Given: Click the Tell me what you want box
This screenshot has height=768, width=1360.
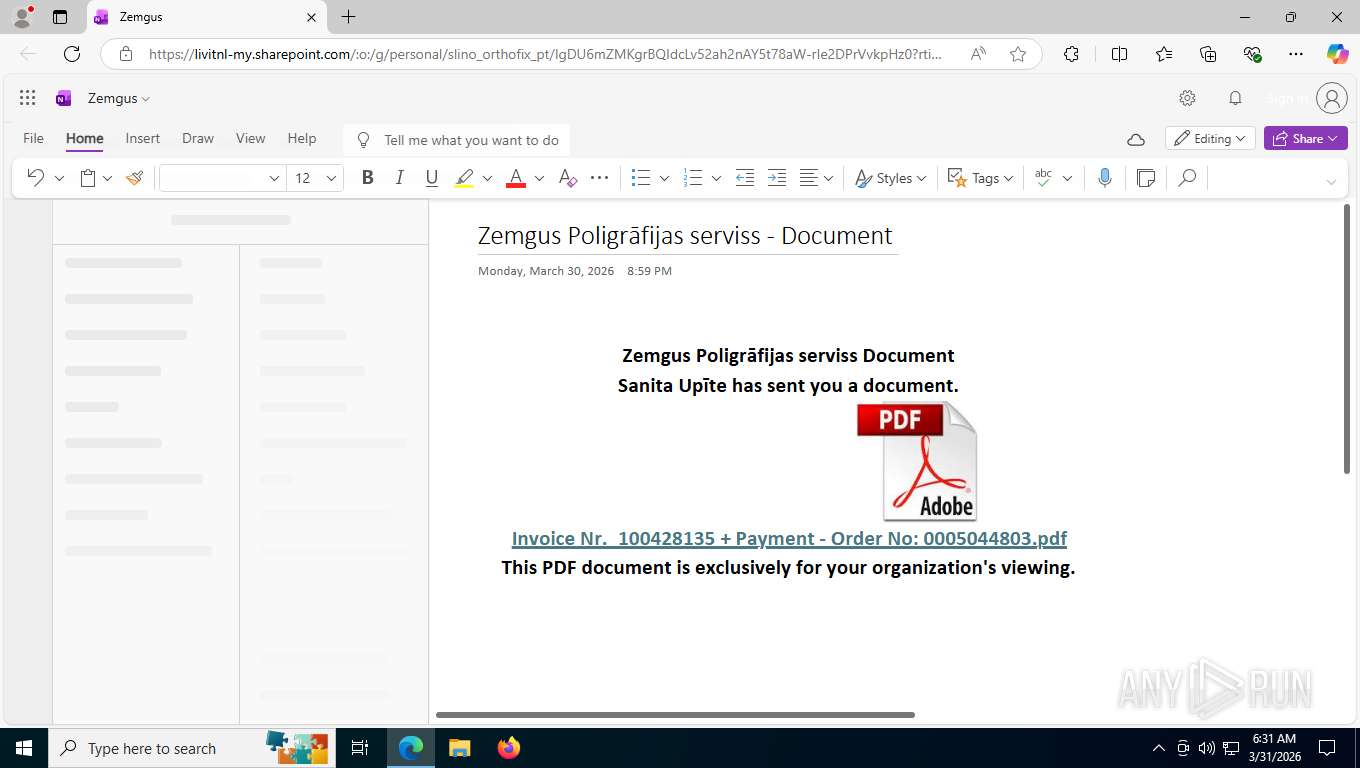Looking at the screenshot, I should pos(456,140).
